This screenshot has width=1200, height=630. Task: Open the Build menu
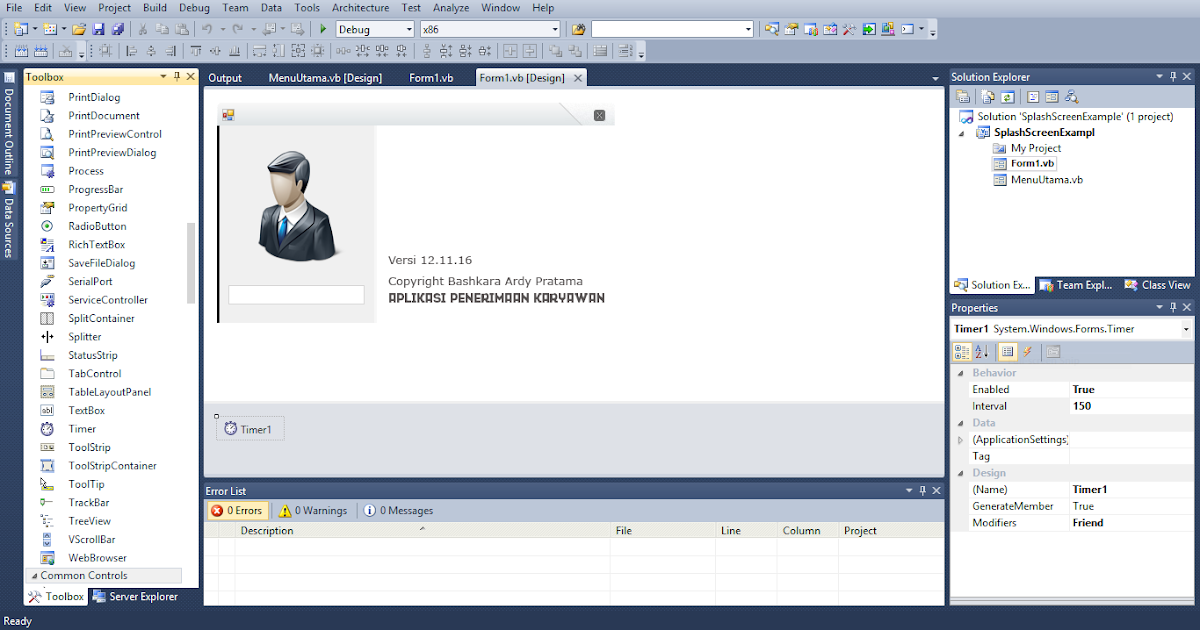pos(154,7)
